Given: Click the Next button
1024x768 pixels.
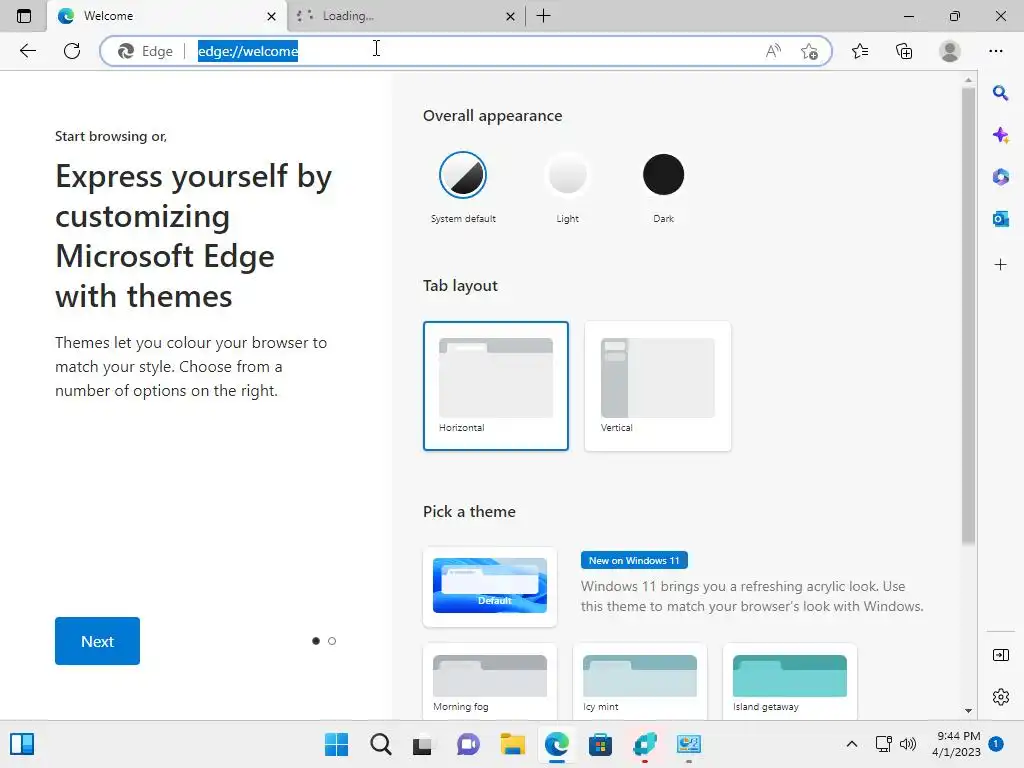Looking at the screenshot, I should click(97, 641).
